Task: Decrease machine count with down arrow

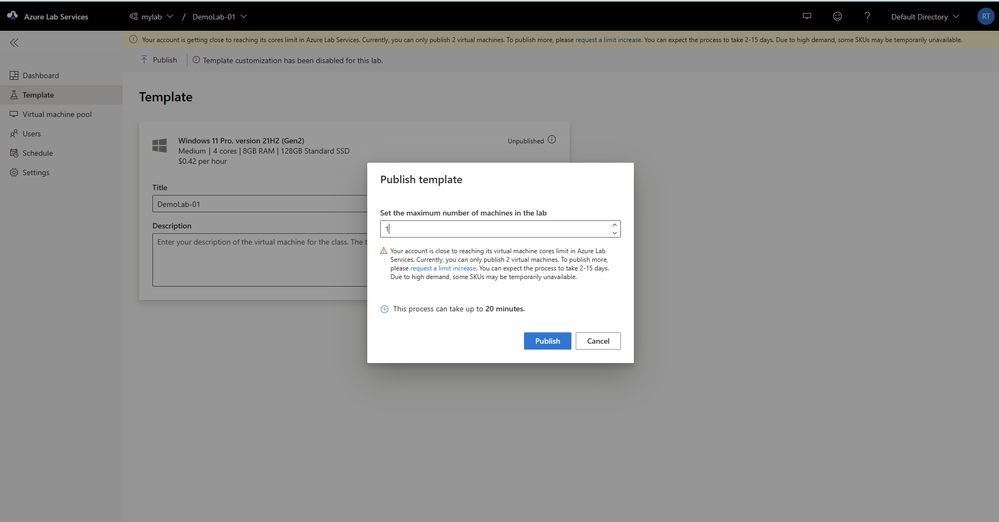Action: click(x=615, y=233)
